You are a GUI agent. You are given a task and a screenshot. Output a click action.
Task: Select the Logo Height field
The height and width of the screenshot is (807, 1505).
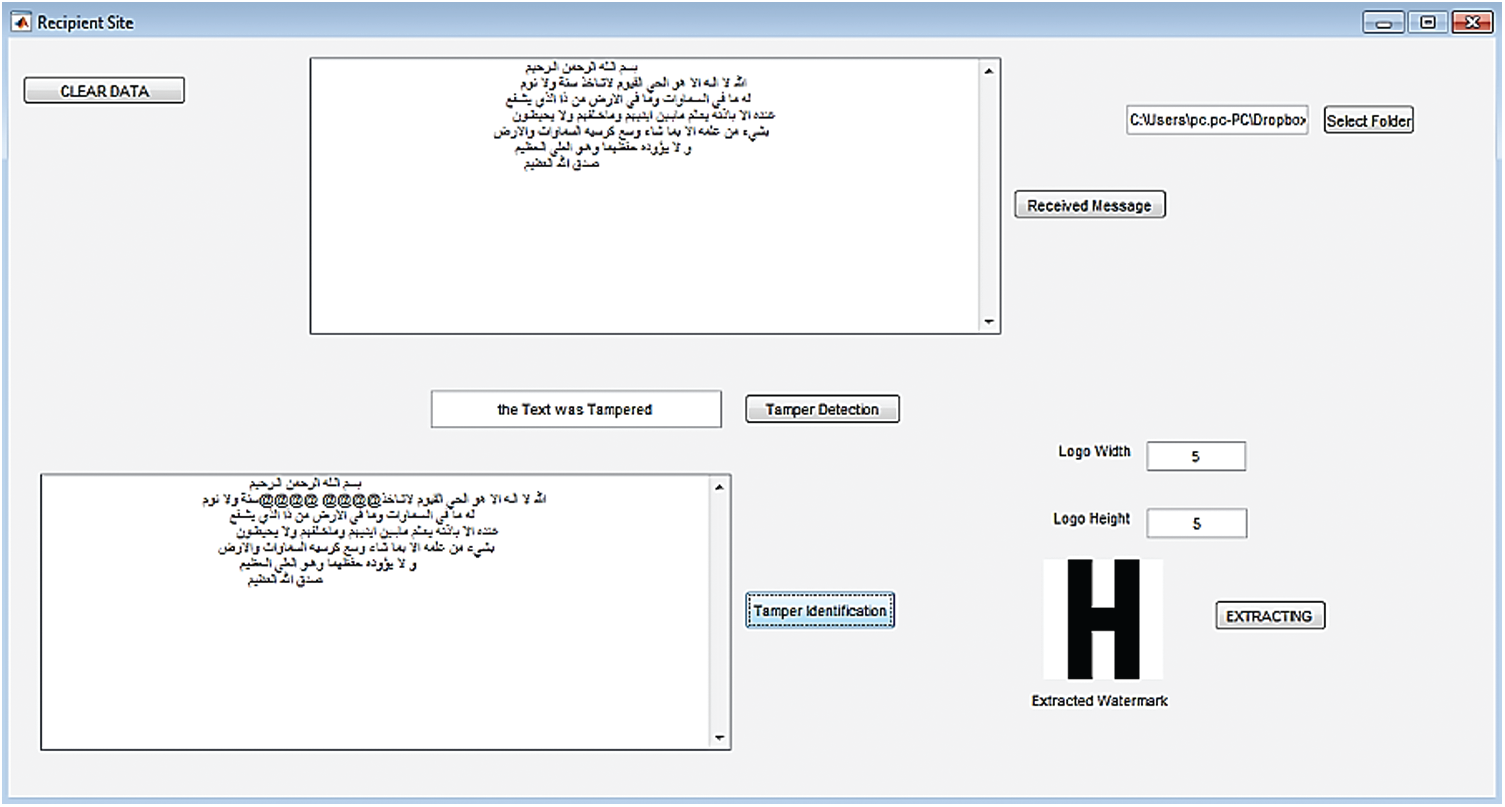click(1196, 523)
